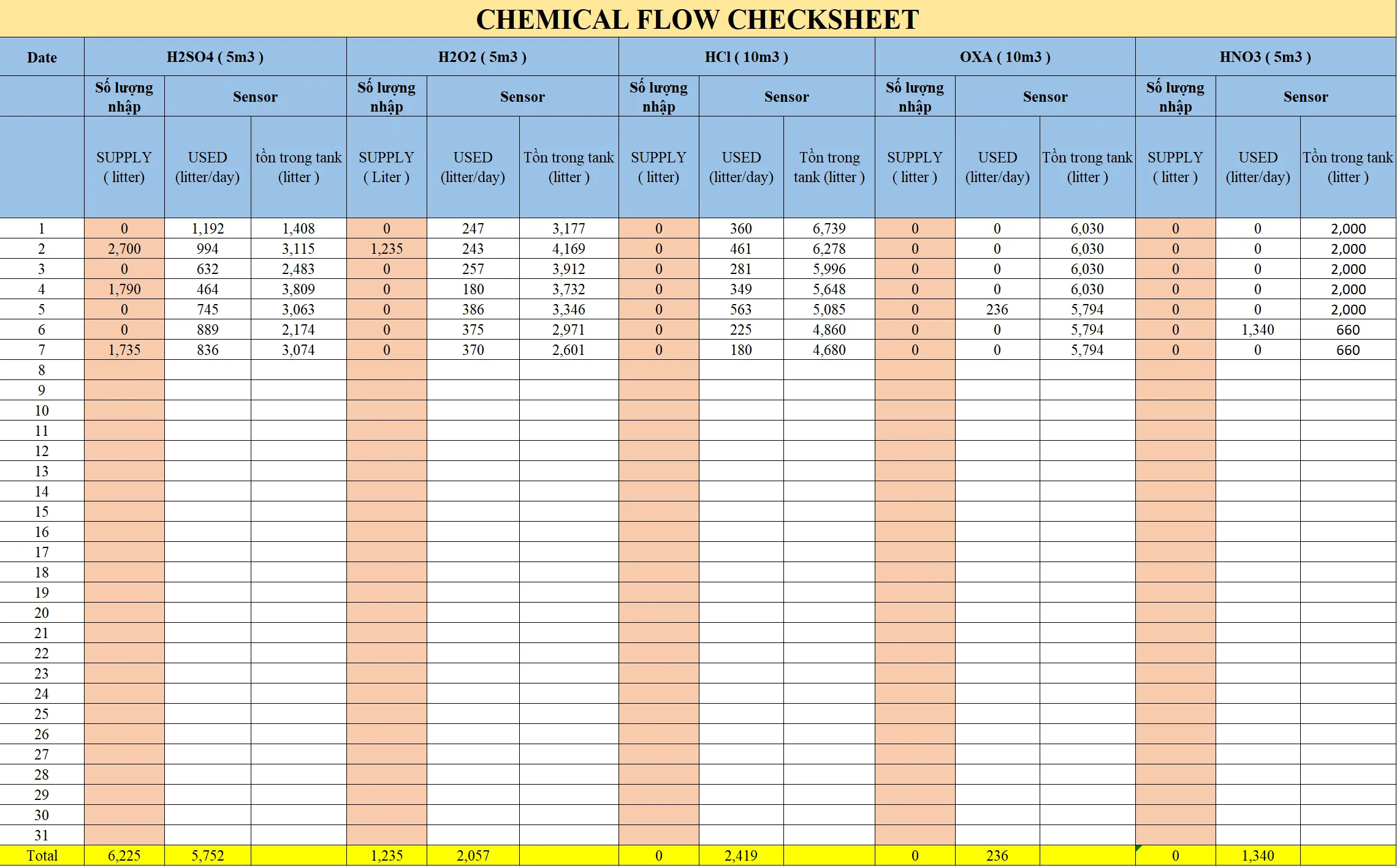The height and width of the screenshot is (868, 1397).
Task: Select H2O2 used value 257
Action: coord(473,269)
